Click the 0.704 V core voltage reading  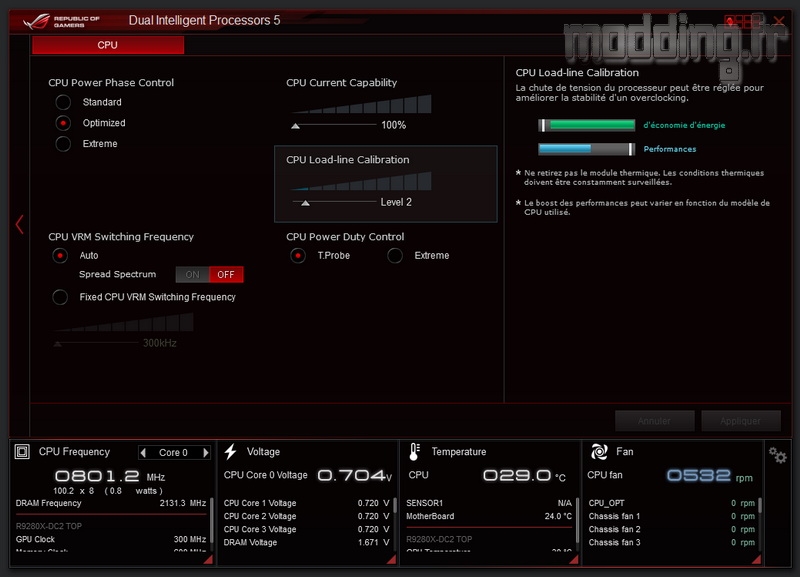click(x=355, y=476)
